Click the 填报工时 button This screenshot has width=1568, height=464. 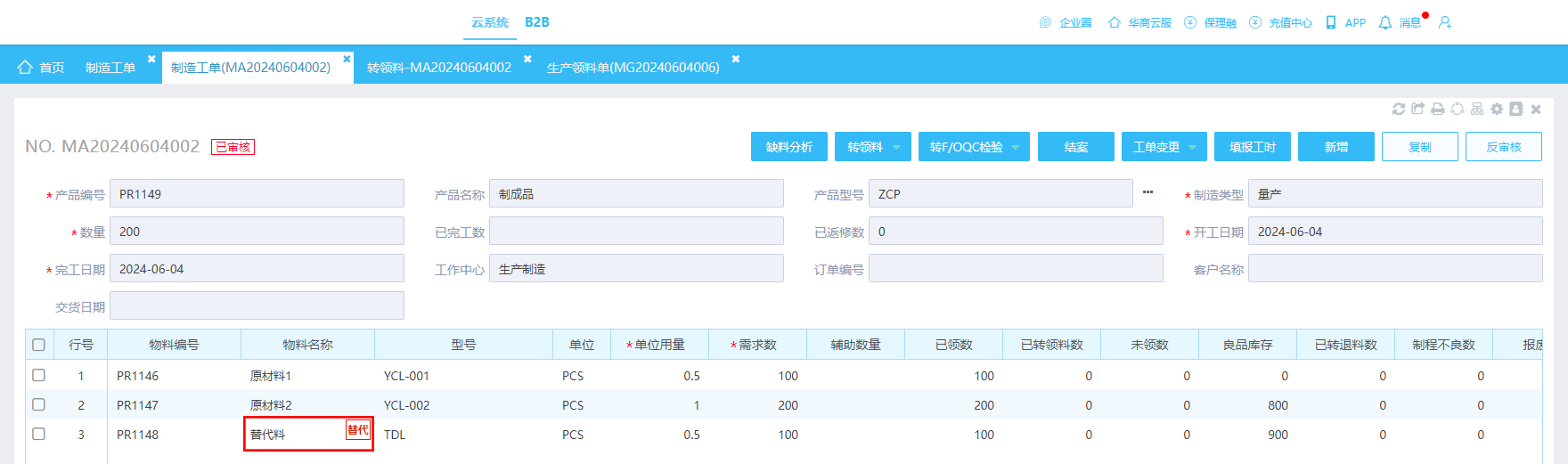pyautogui.click(x=1253, y=147)
